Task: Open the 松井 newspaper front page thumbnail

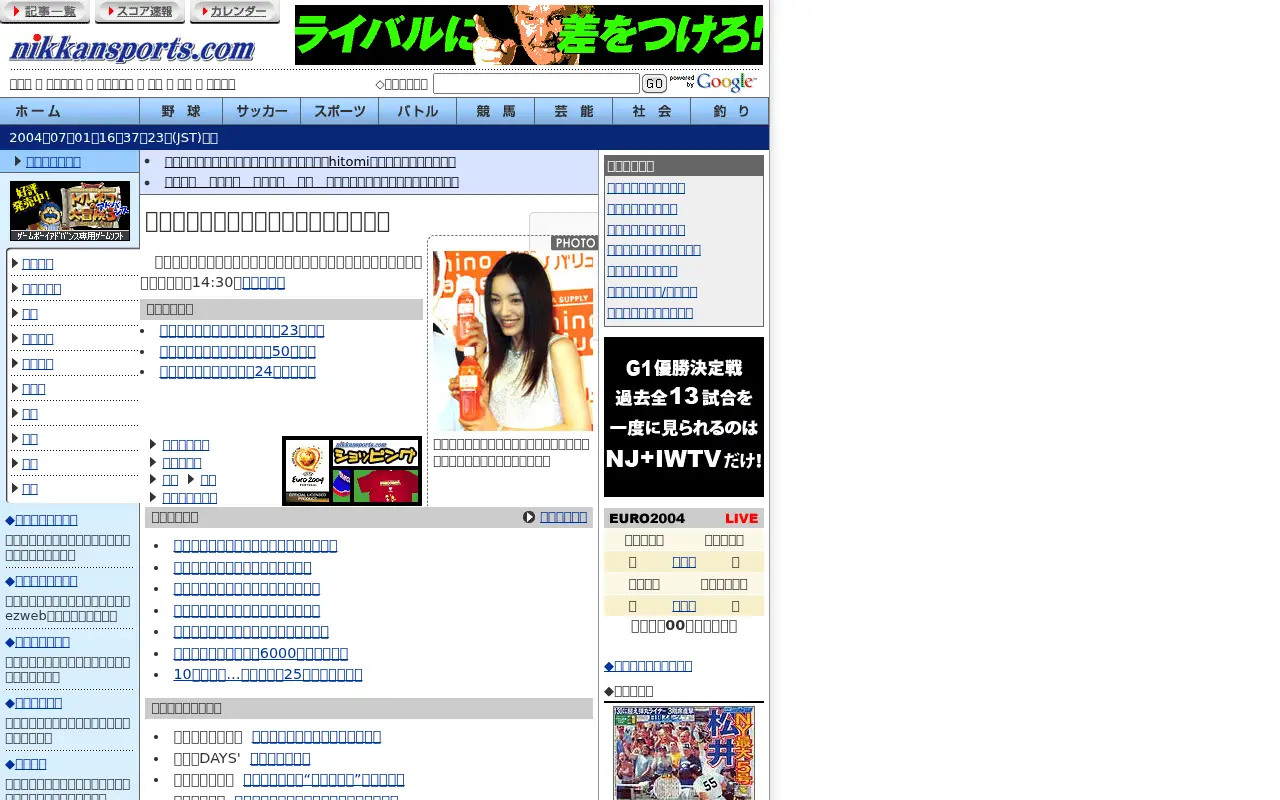Action: [x=684, y=753]
